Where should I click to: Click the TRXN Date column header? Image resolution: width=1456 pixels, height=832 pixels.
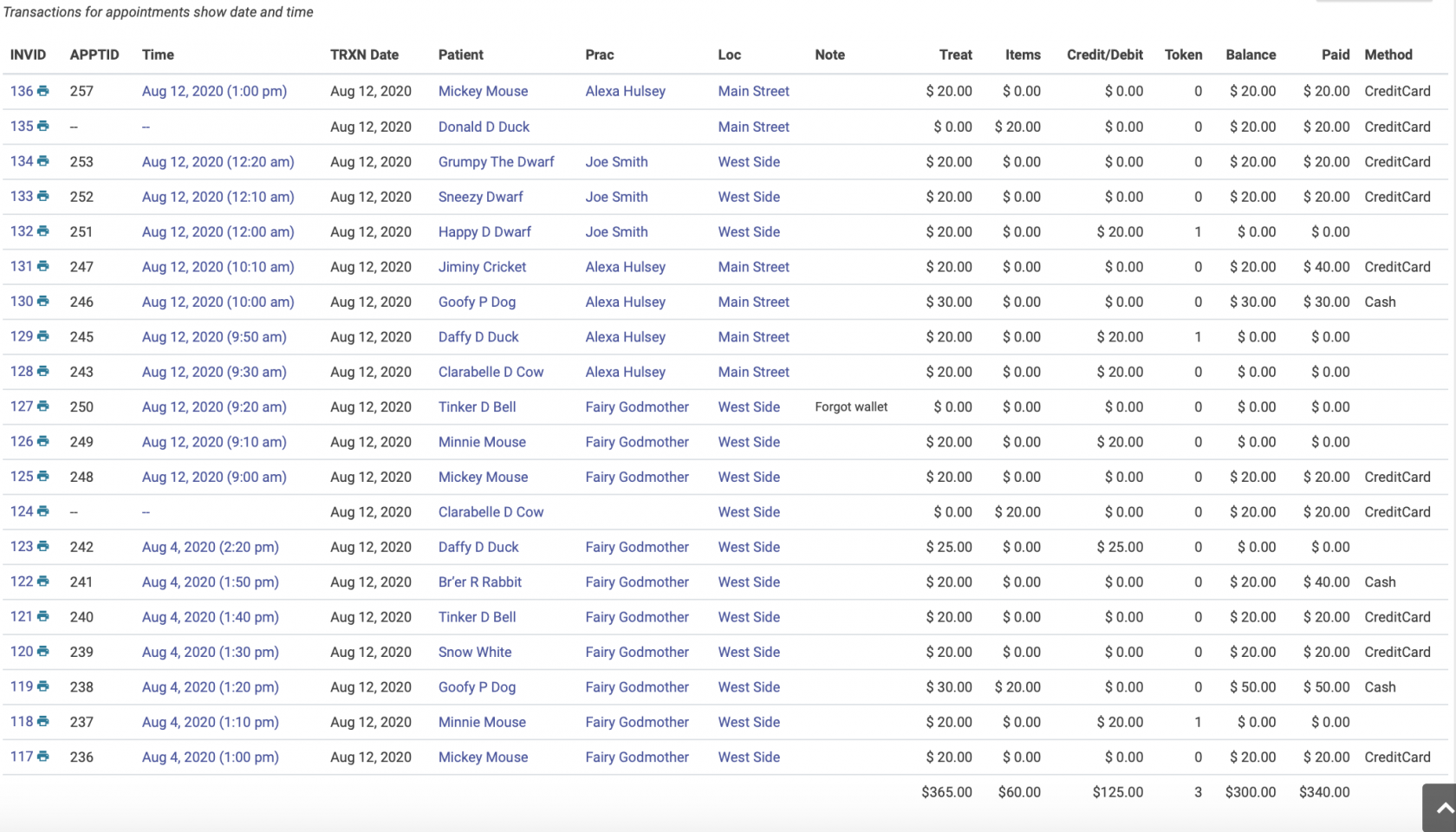click(364, 55)
